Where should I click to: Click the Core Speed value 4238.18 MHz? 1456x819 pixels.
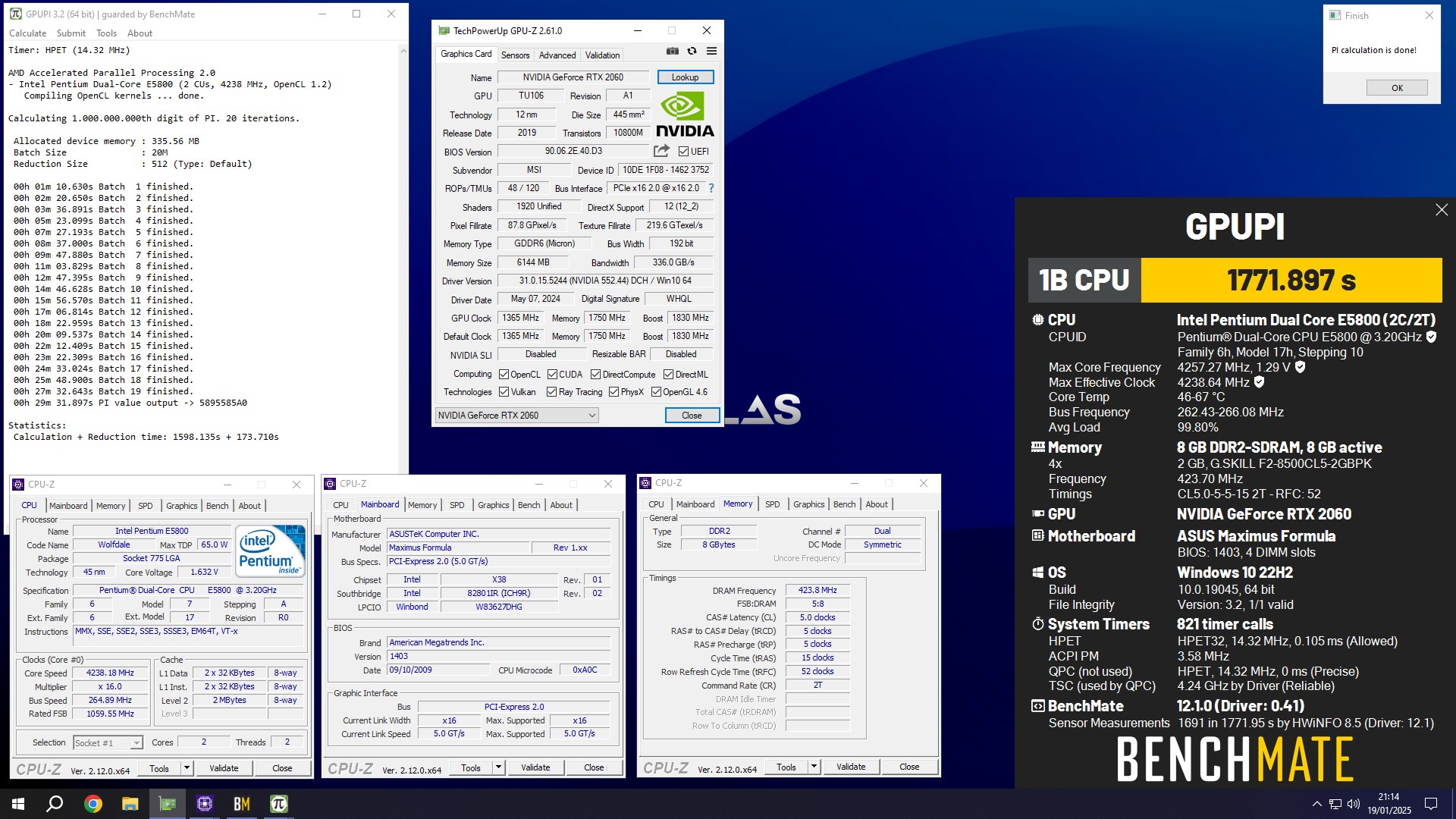(x=110, y=673)
